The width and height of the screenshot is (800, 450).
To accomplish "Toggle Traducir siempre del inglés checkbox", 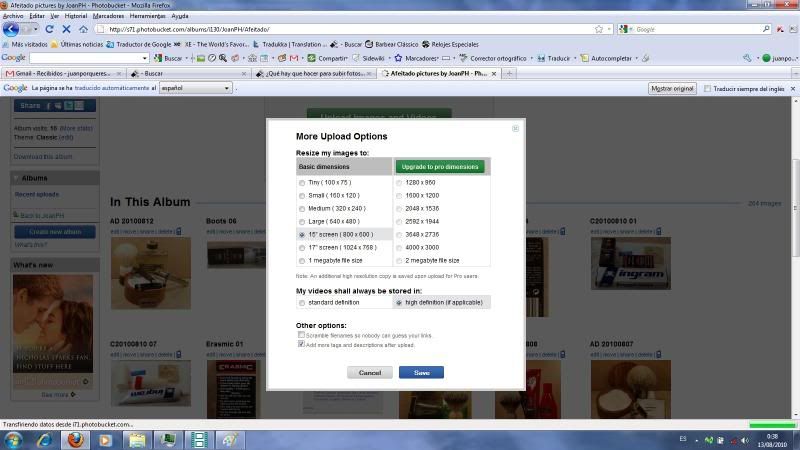I will [x=707, y=89].
